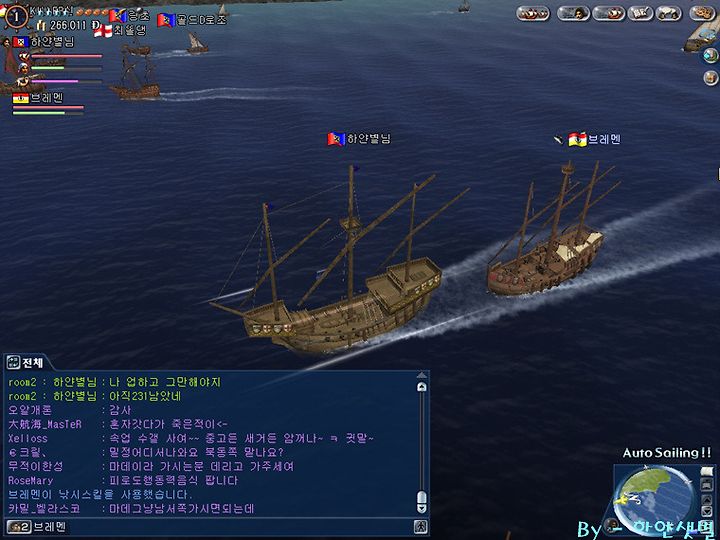Select the 브레멘 ship name label

[595, 139]
